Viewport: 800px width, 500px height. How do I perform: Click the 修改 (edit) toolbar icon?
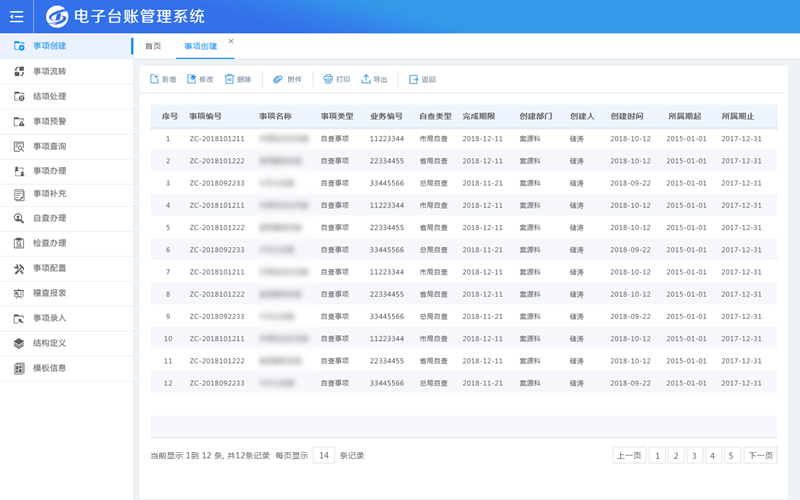click(x=192, y=79)
